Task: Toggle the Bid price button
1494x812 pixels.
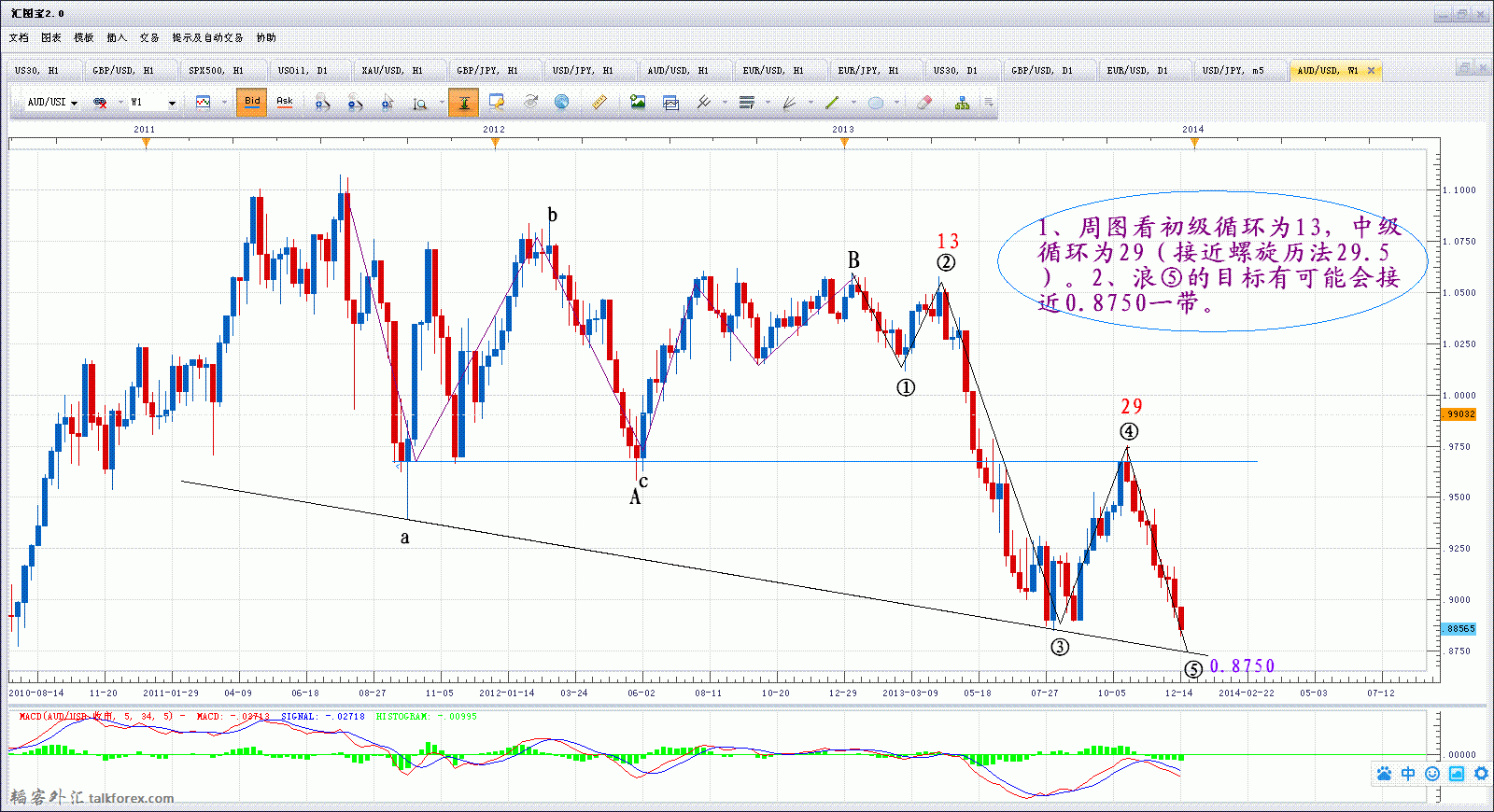Action: [x=252, y=103]
